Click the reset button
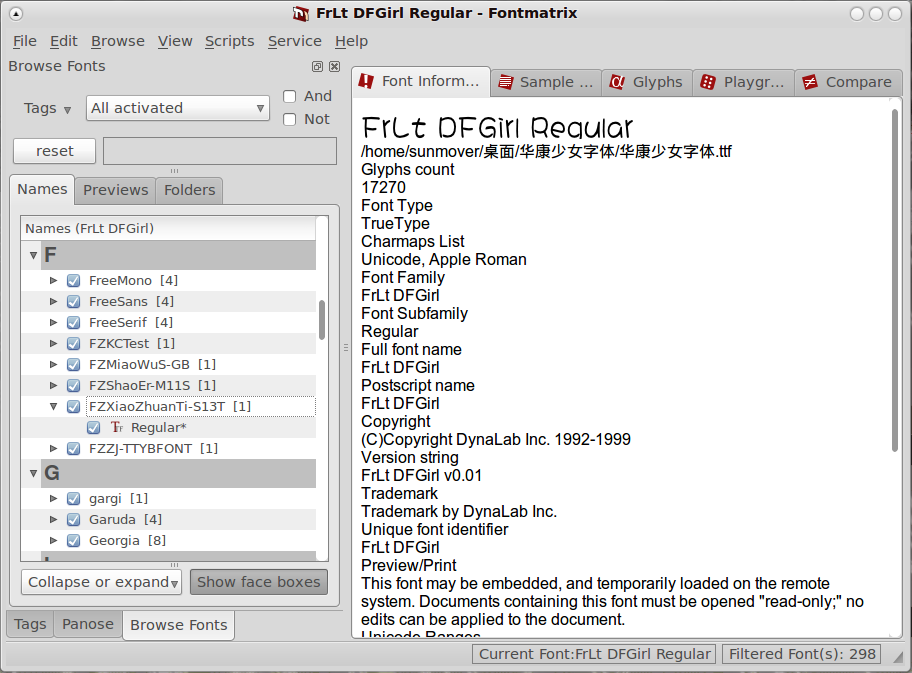Image resolution: width=912 pixels, height=673 pixels. pos(55,151)
